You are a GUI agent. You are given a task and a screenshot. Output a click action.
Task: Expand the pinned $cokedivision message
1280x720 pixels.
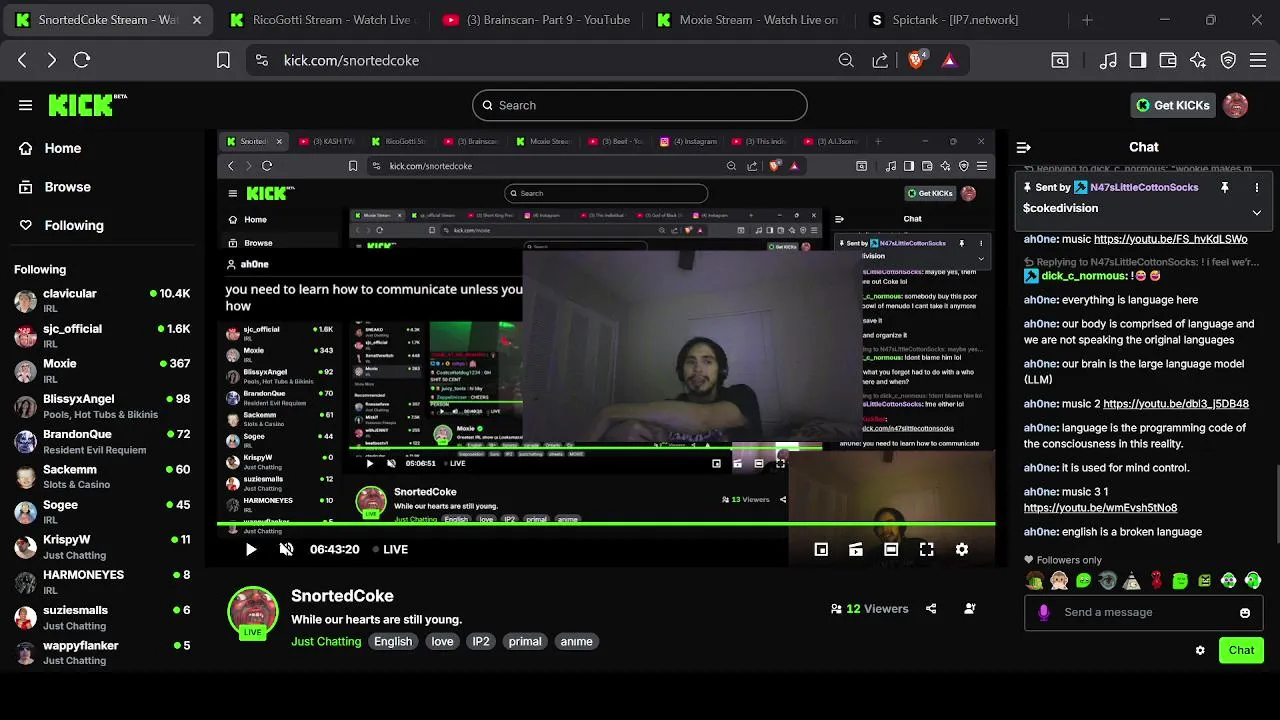click(1257, 212)
